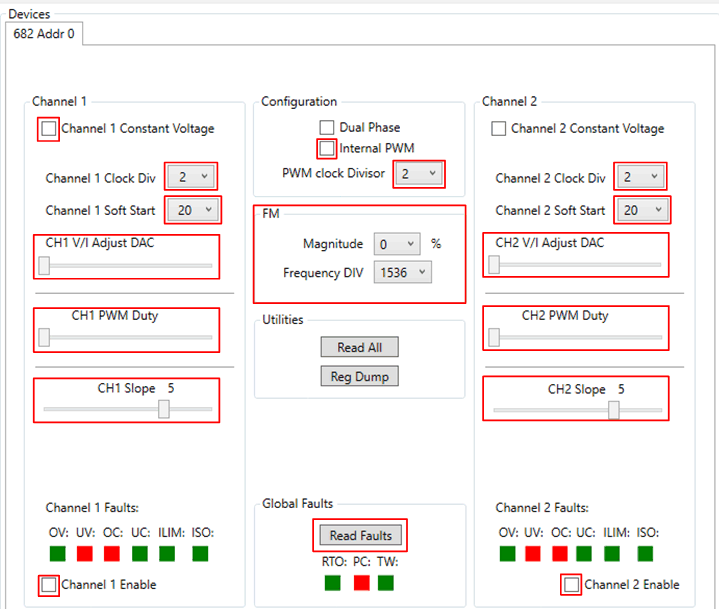Click the Global Faults PC red indicator

[360, 582]
